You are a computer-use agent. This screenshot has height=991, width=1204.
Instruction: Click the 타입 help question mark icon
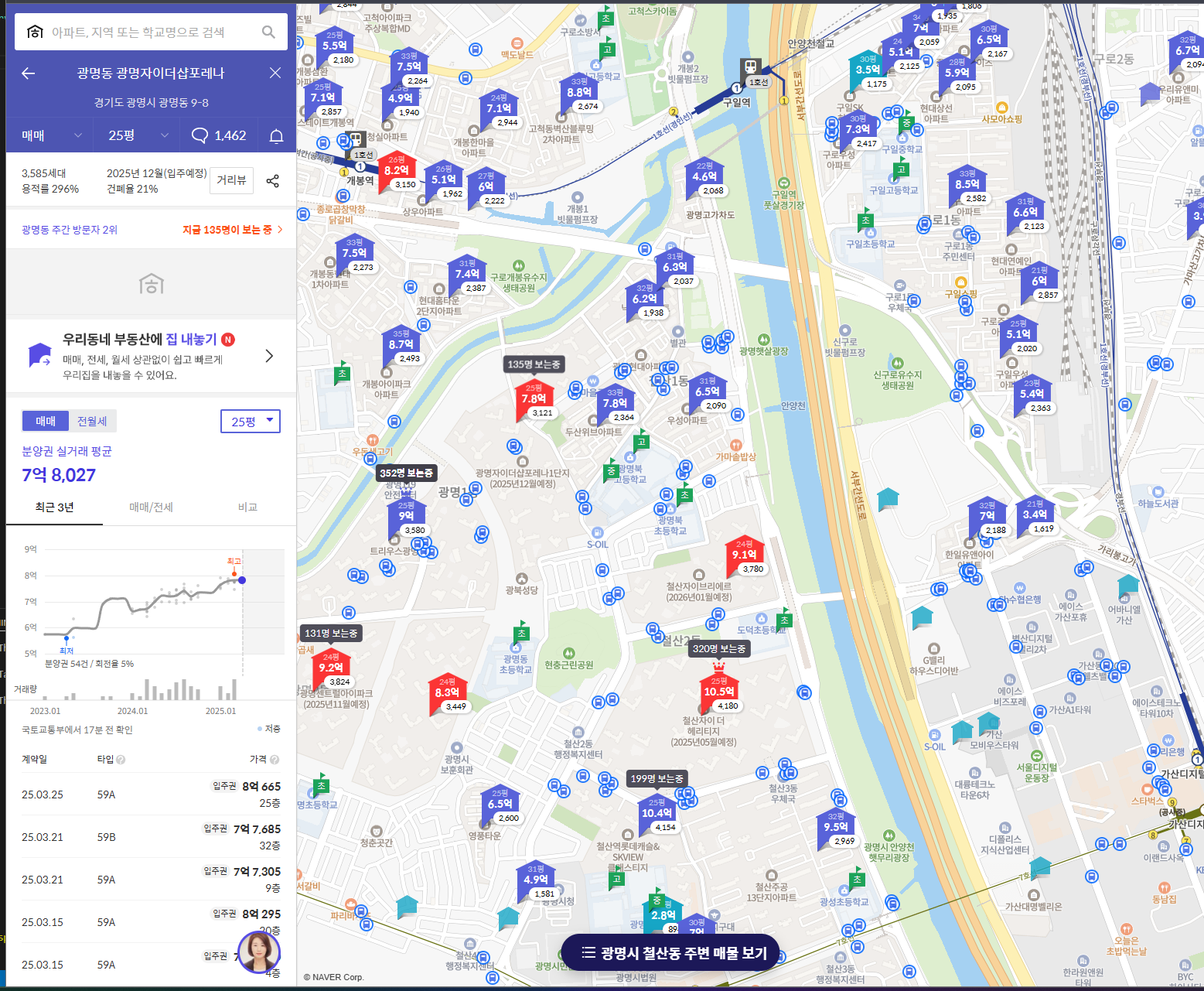coord(121,760)
